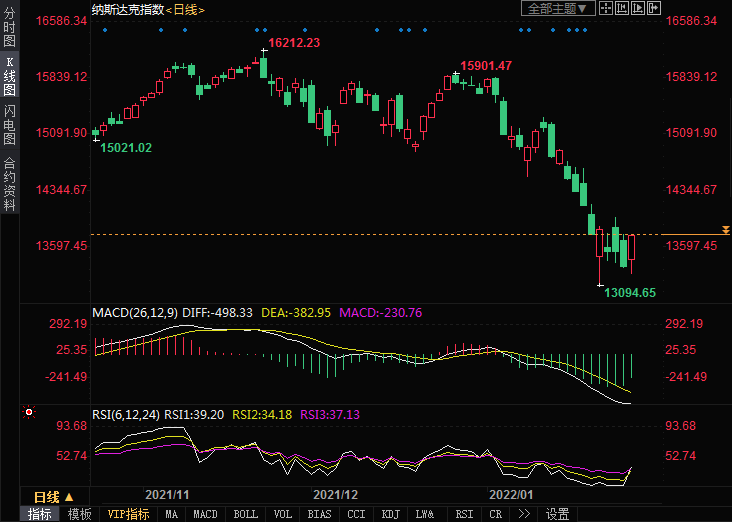Click the play-arrow toolbar icon at top right
This screenshot has height=522, width=732.
point(637,8)
